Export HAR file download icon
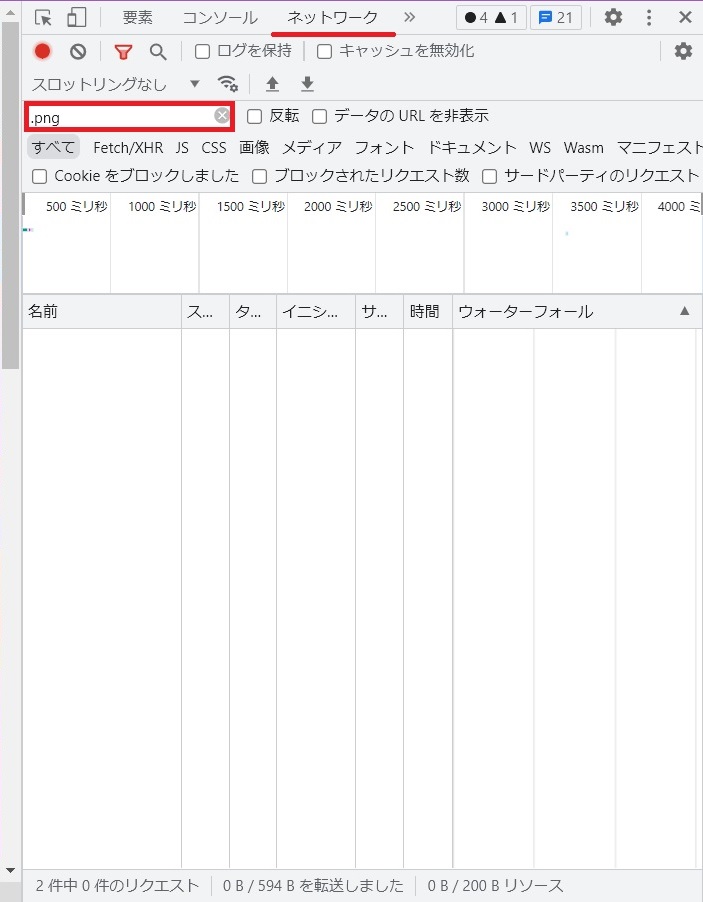The height and width of the screenshot is (902, 703). point(308,85)
